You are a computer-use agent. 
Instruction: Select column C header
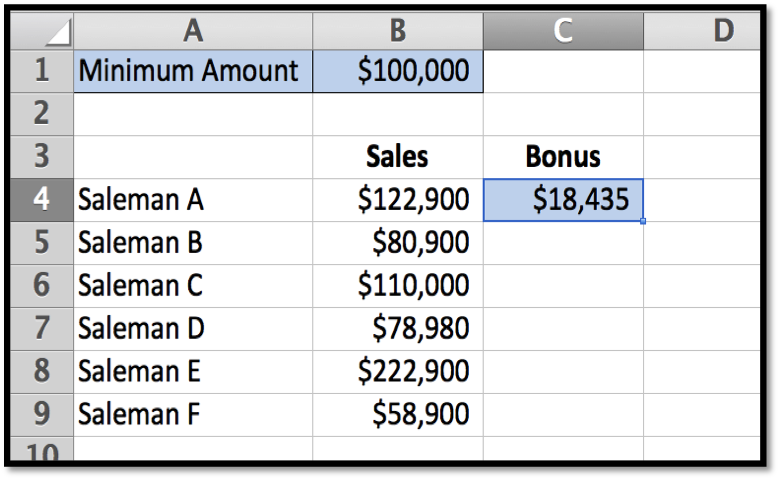[563, 32]
